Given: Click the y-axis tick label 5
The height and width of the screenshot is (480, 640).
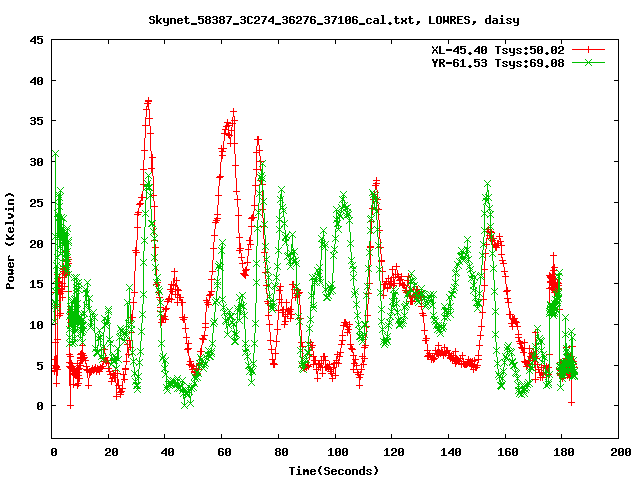Looking at the screenshot, I should tap(40, 365).
